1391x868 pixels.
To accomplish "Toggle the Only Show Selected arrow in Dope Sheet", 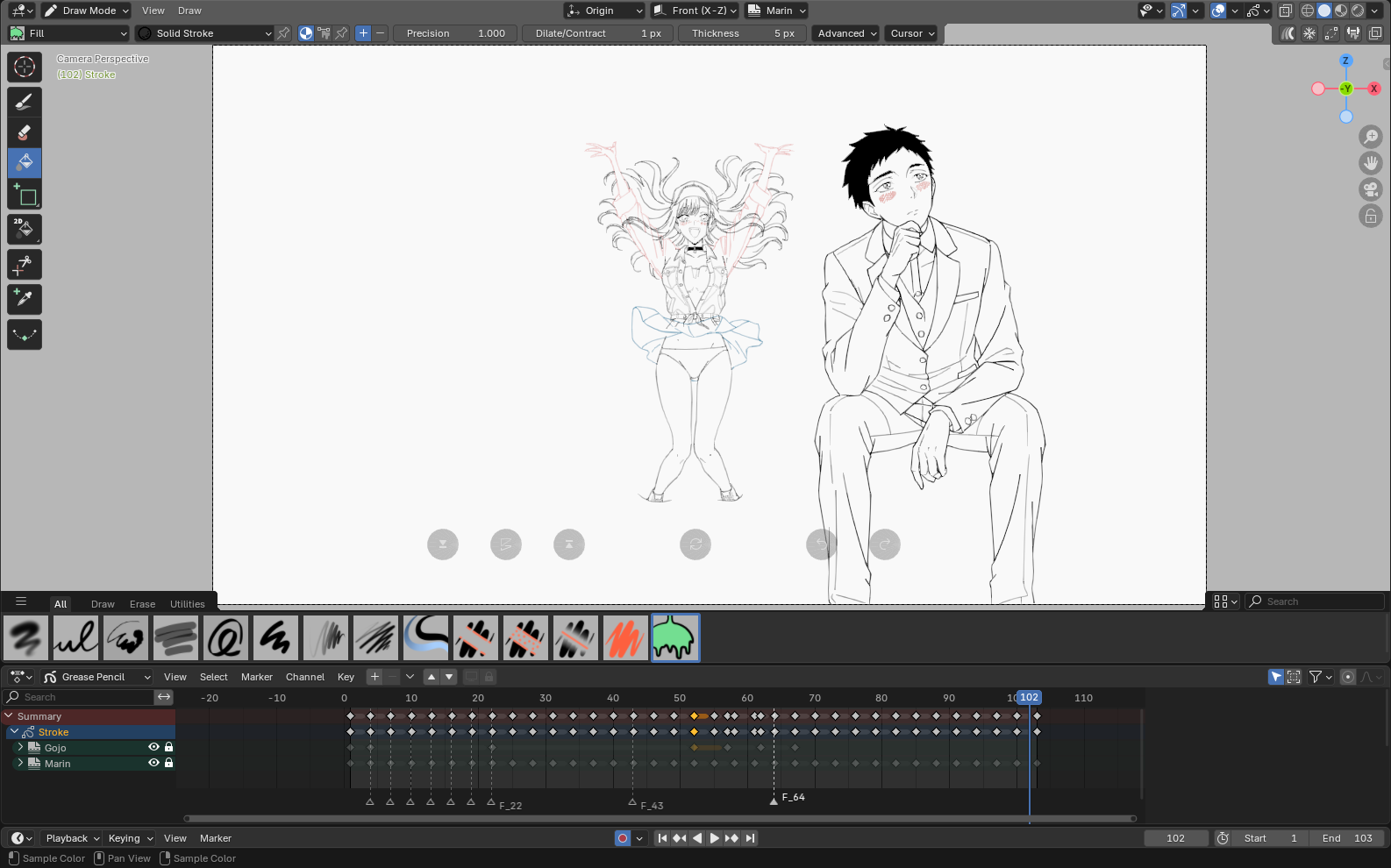I will 1276,677.
